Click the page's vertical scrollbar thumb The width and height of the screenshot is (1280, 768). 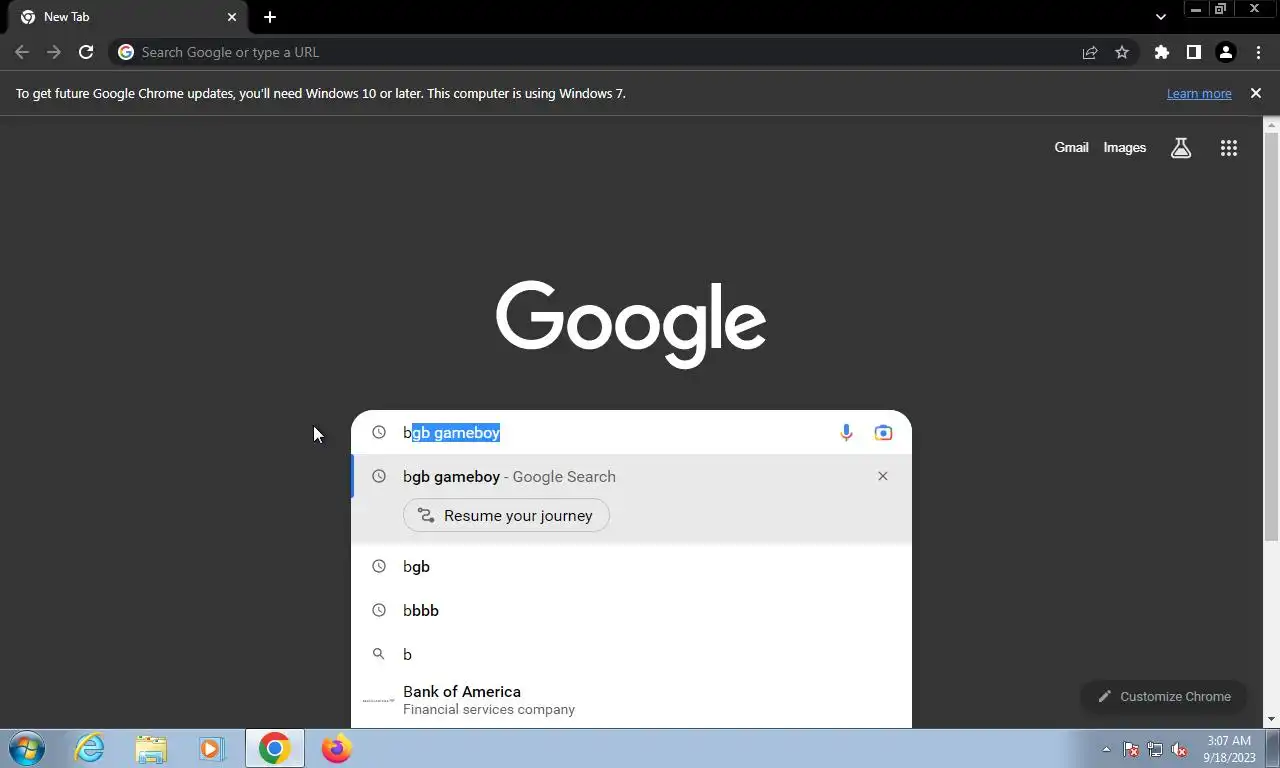(x=1271, y=337)
